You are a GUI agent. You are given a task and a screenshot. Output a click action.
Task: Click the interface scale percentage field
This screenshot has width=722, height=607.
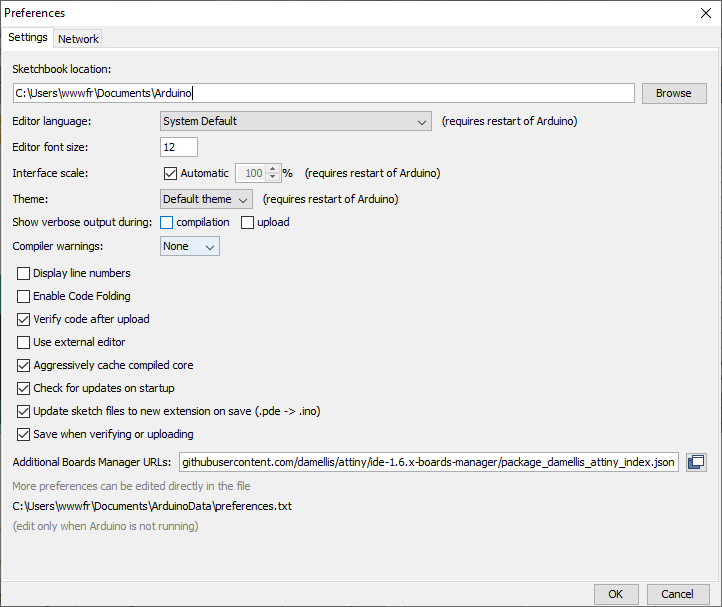click(251, 173)
